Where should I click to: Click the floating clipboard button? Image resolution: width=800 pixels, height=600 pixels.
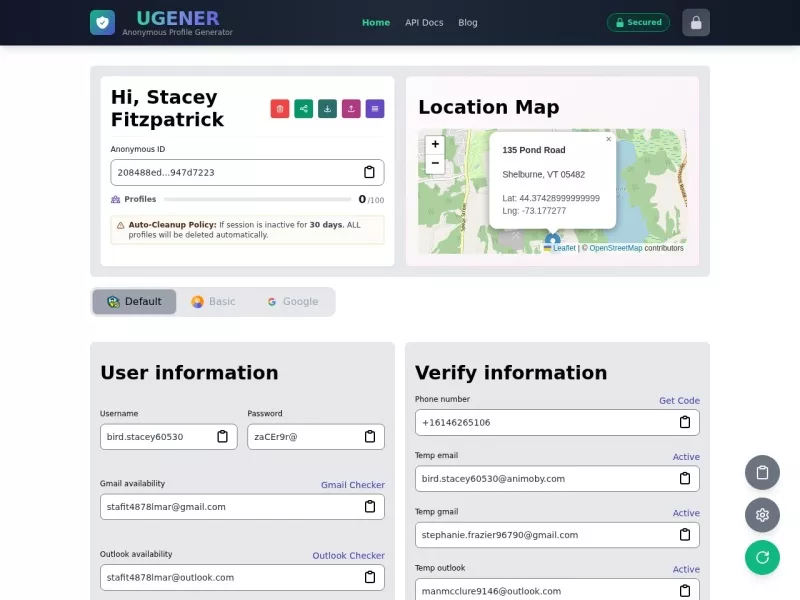tap(762, 472)
